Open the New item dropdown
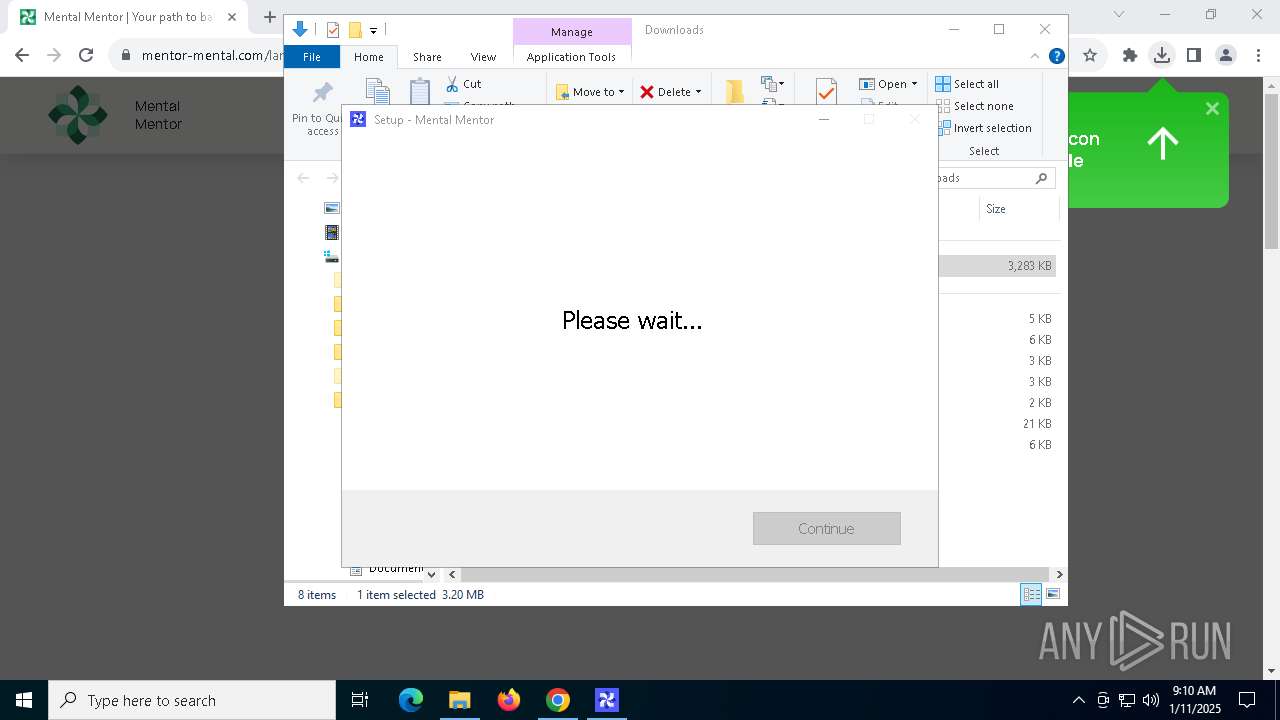 [x=772, y=84]
